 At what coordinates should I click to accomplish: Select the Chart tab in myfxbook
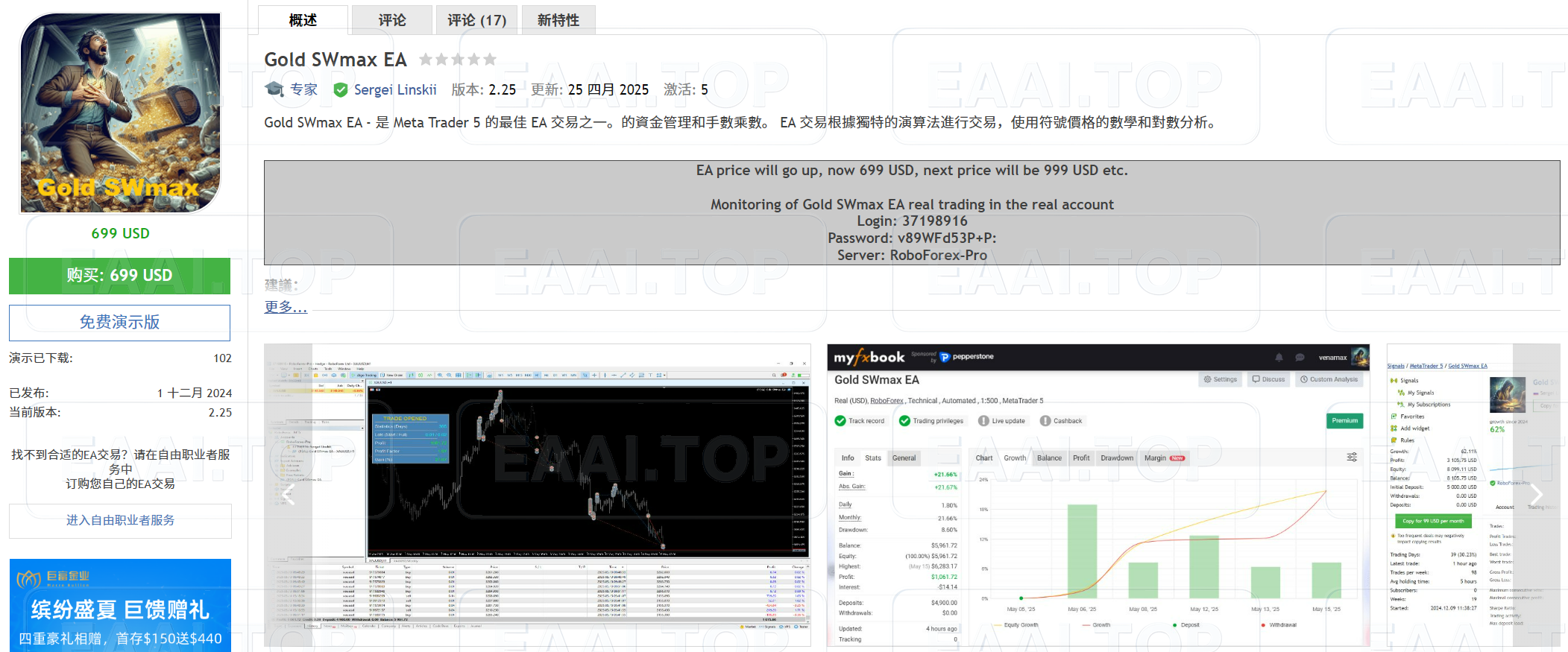coord(984,458)
